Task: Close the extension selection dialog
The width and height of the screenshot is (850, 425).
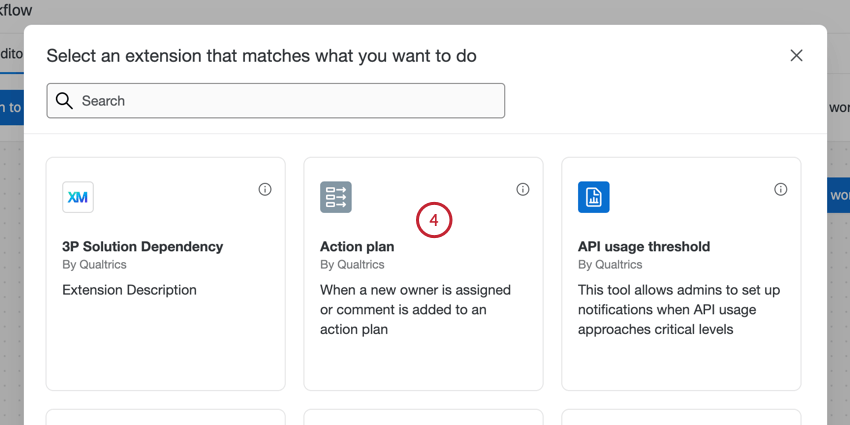Action: [x=796, y=56]
